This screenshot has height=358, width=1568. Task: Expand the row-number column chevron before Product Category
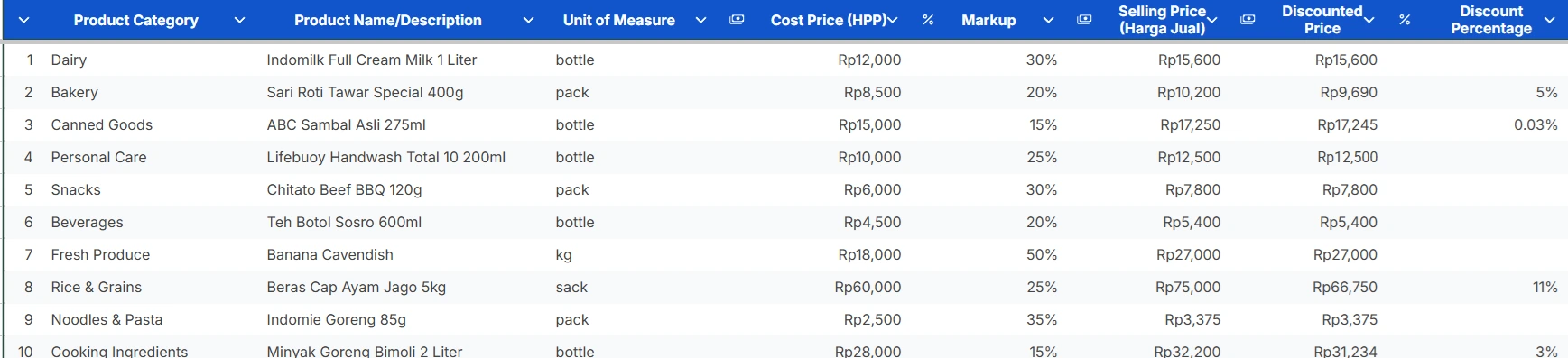(x=24, y=20)
